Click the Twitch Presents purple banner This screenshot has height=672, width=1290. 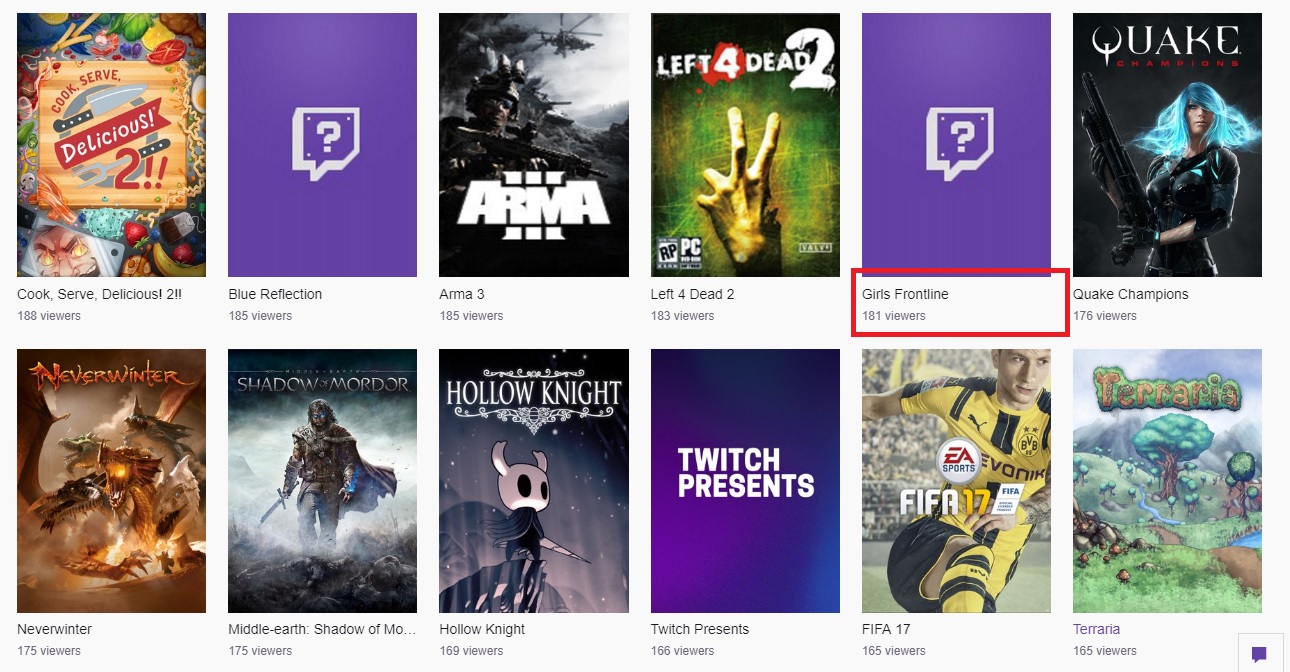[745, 480]
